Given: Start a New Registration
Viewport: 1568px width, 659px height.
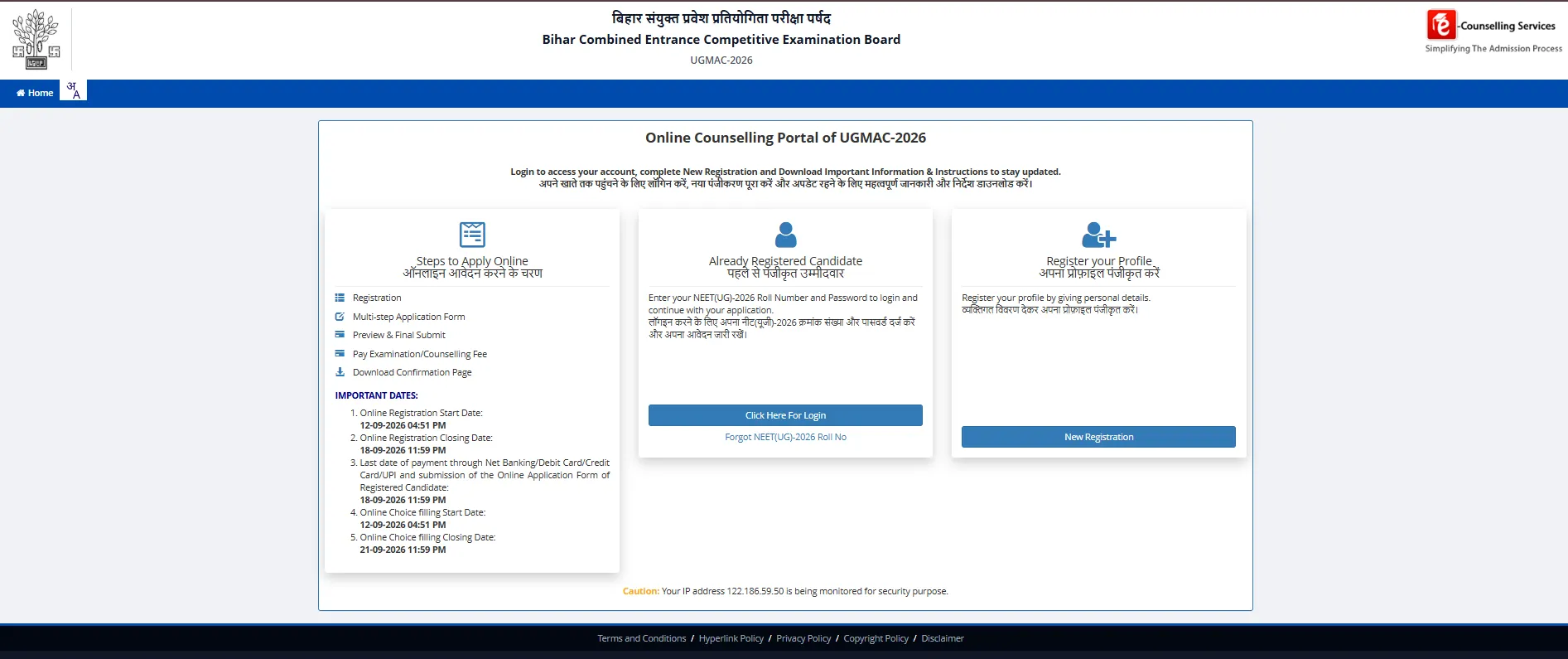Looking at the screenshot, I should click(1098, 437).
